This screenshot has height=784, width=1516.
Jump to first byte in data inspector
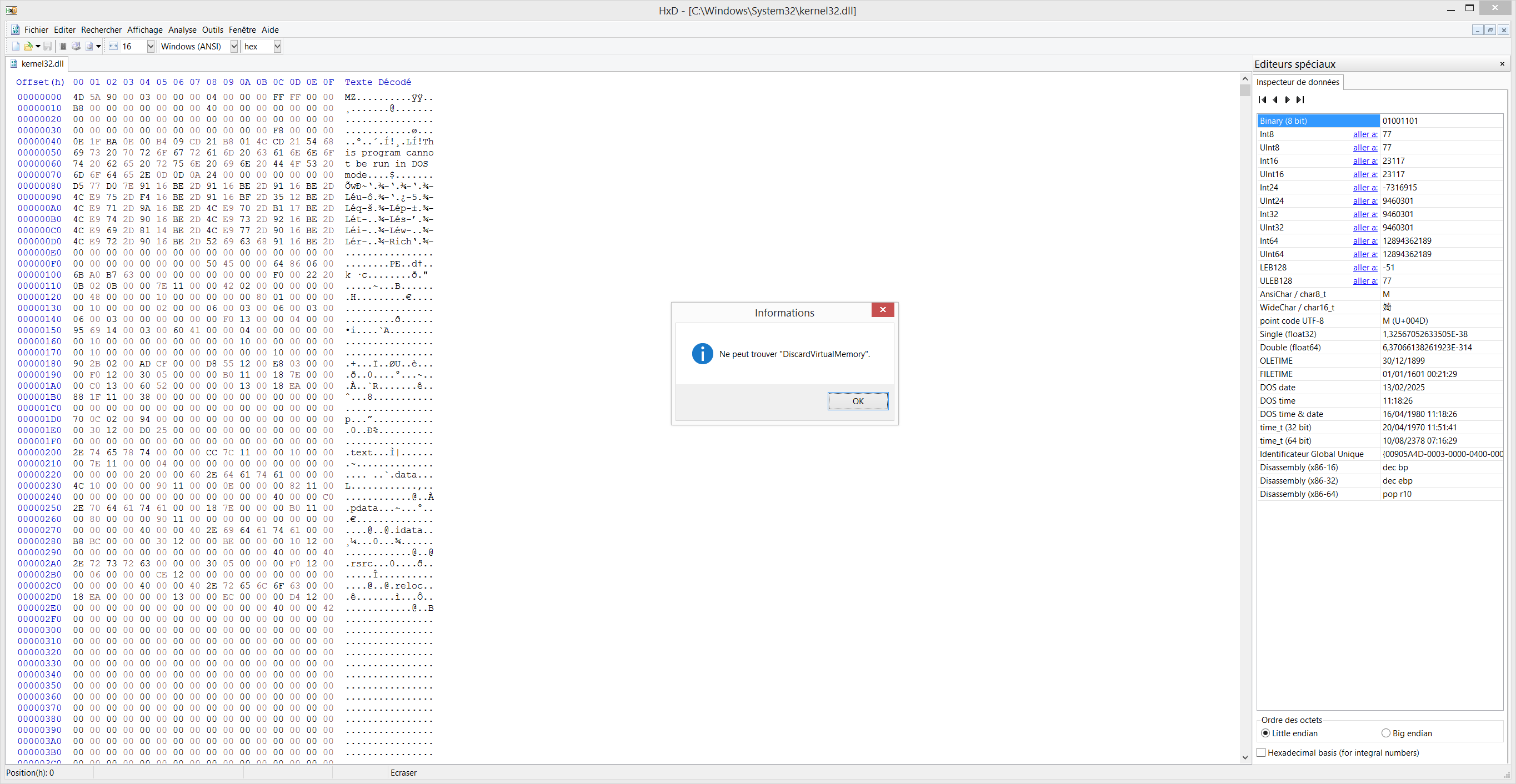tap(1262, 99)
